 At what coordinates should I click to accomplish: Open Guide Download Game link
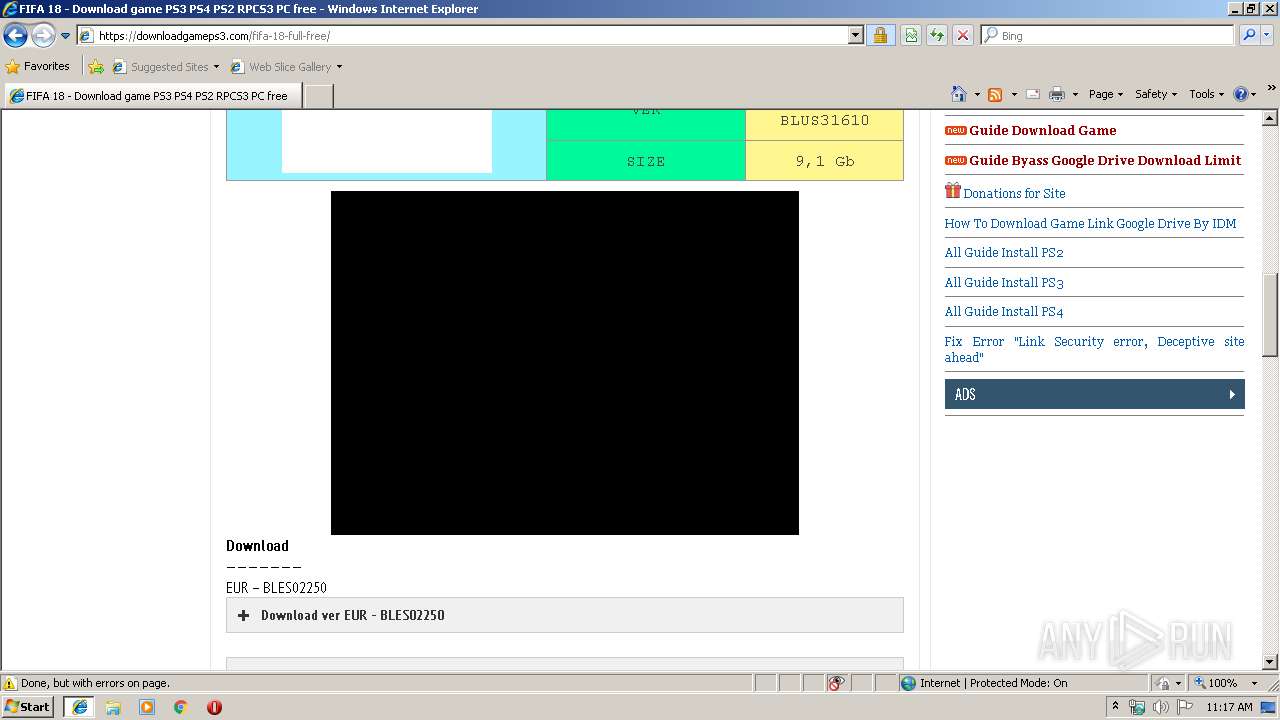click(x=1042, y=131)
